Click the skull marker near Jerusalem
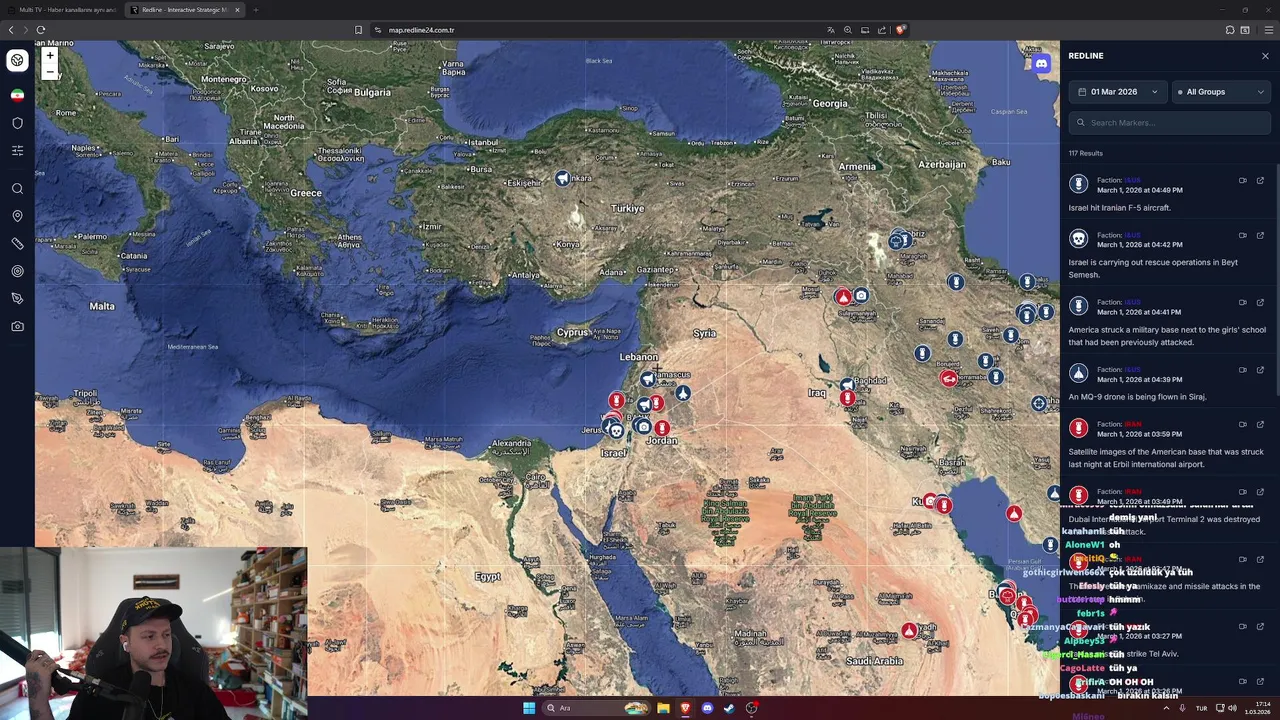The image size is (1280, 720). 616,431
